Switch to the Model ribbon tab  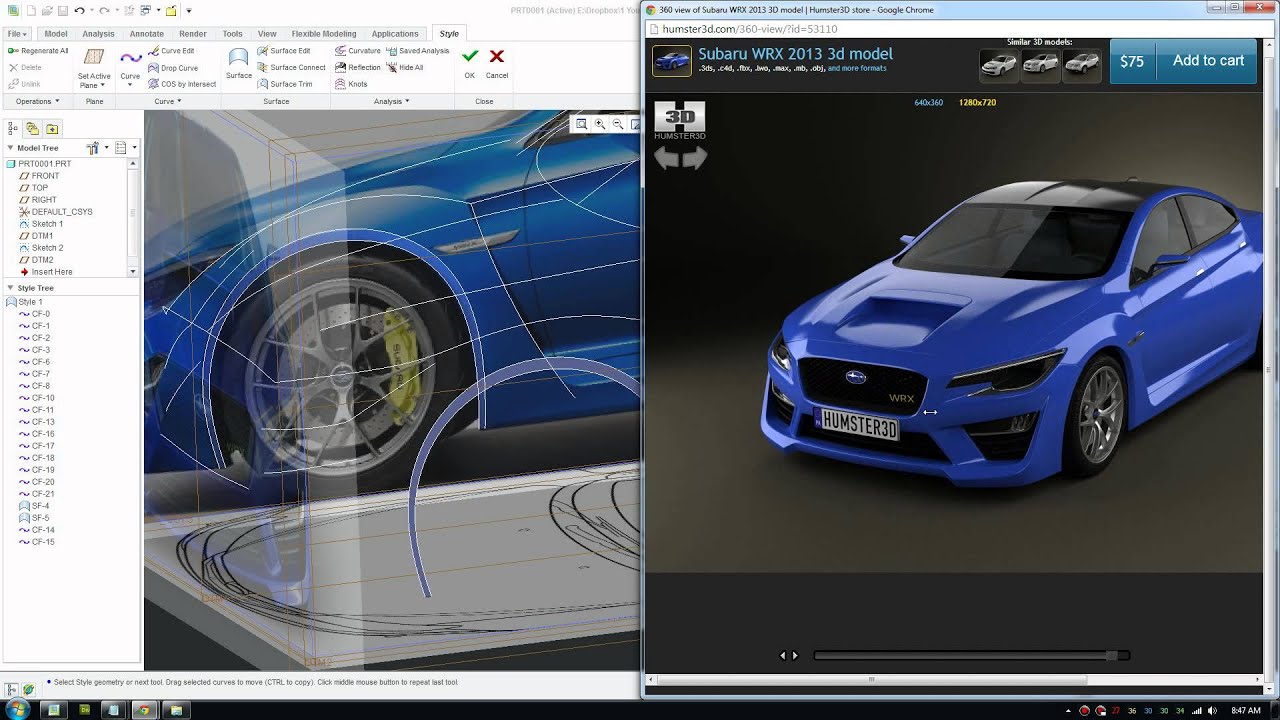(x=56, y=34)
